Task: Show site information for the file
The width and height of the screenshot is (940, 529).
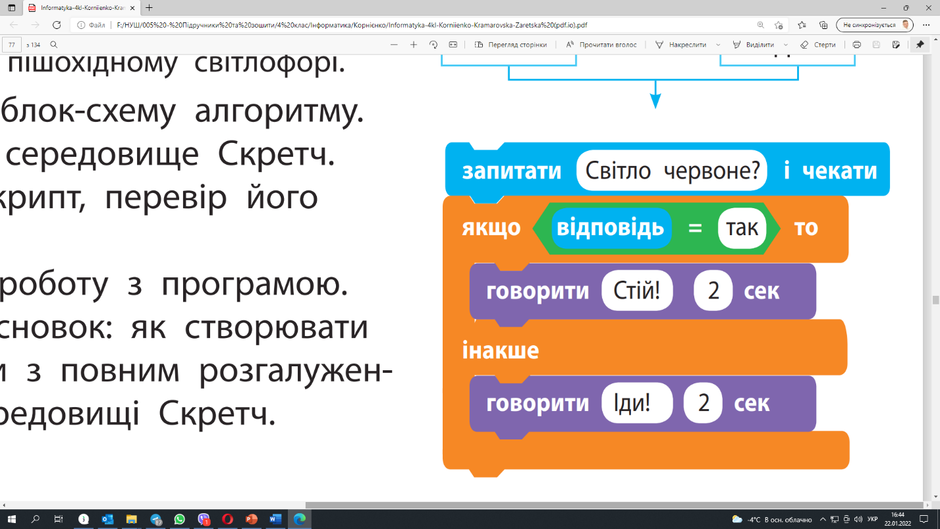Action: tap(91, 25)
